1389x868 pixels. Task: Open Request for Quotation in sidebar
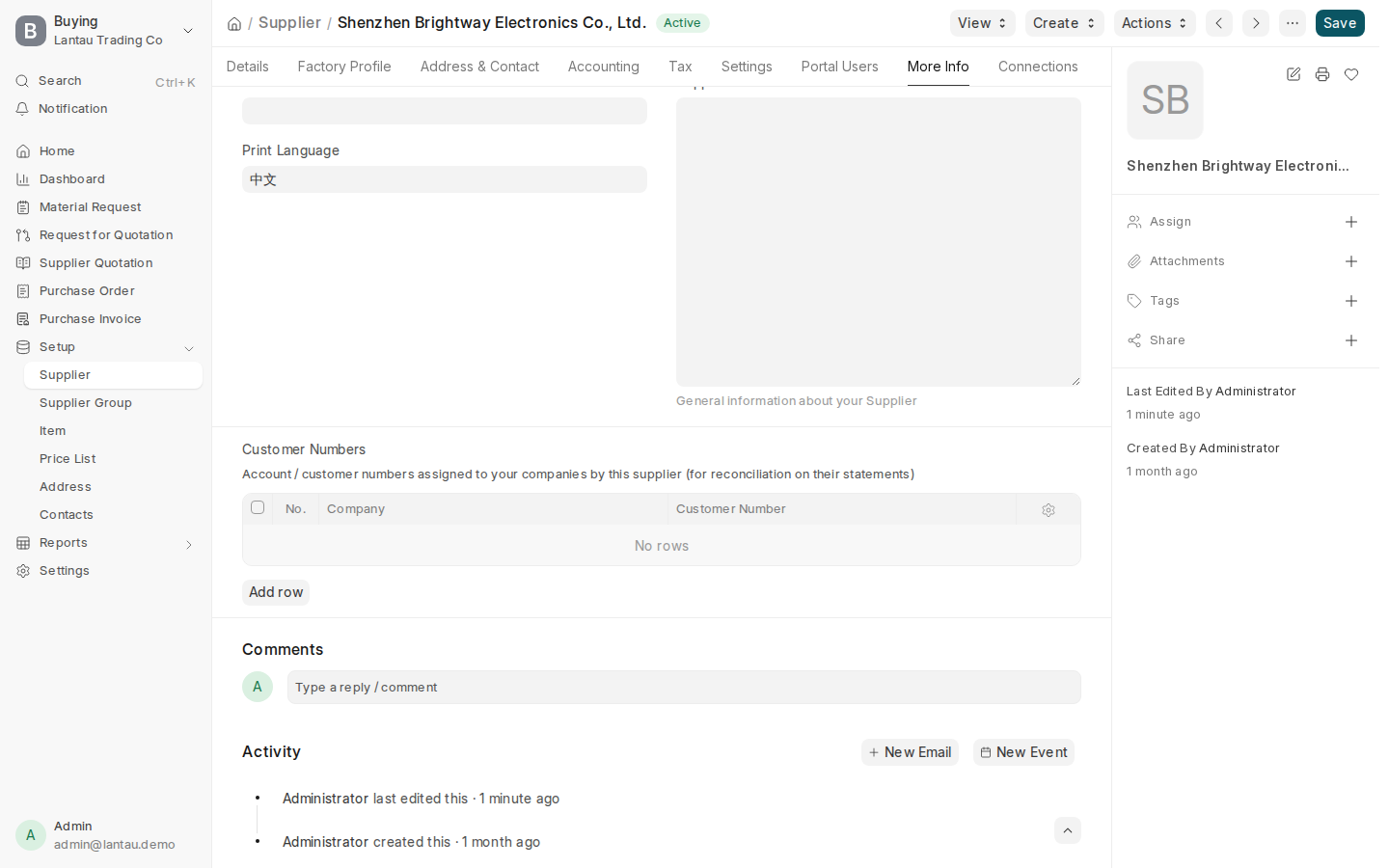click(x=106, y=235)
